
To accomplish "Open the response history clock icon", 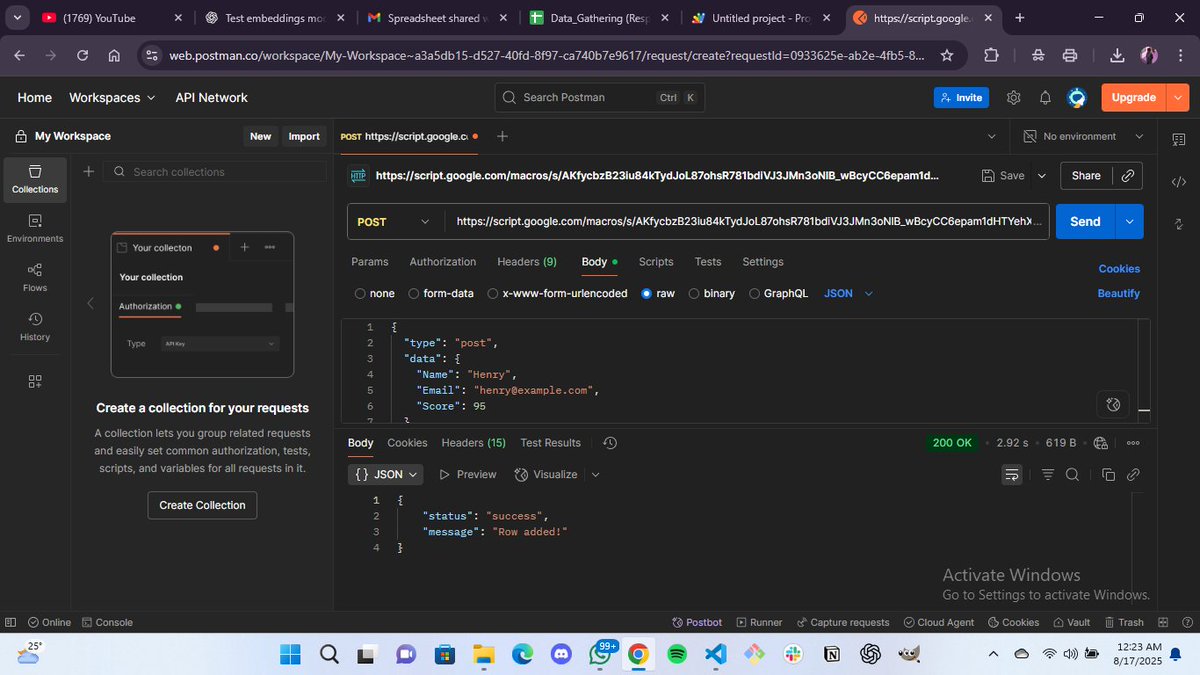I will click(611, 442).
